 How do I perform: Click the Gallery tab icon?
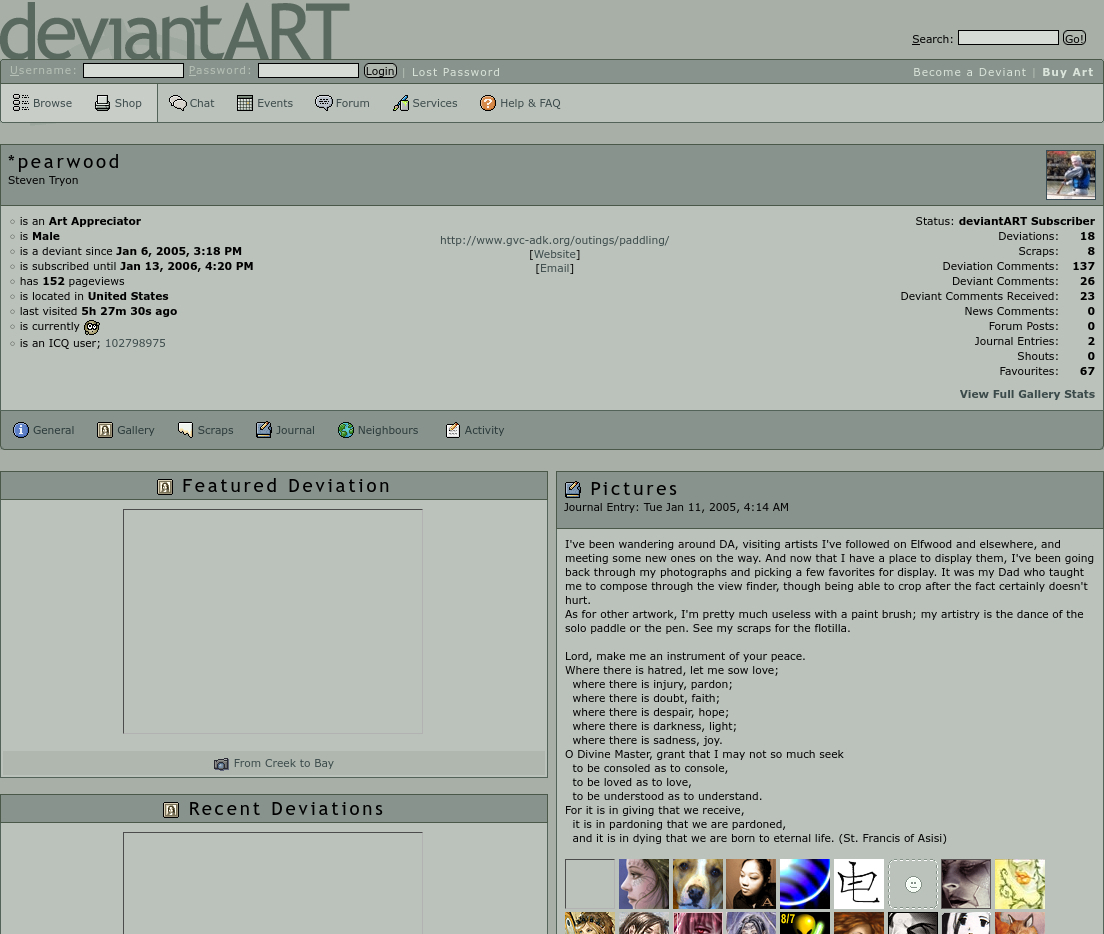[105, 429]
